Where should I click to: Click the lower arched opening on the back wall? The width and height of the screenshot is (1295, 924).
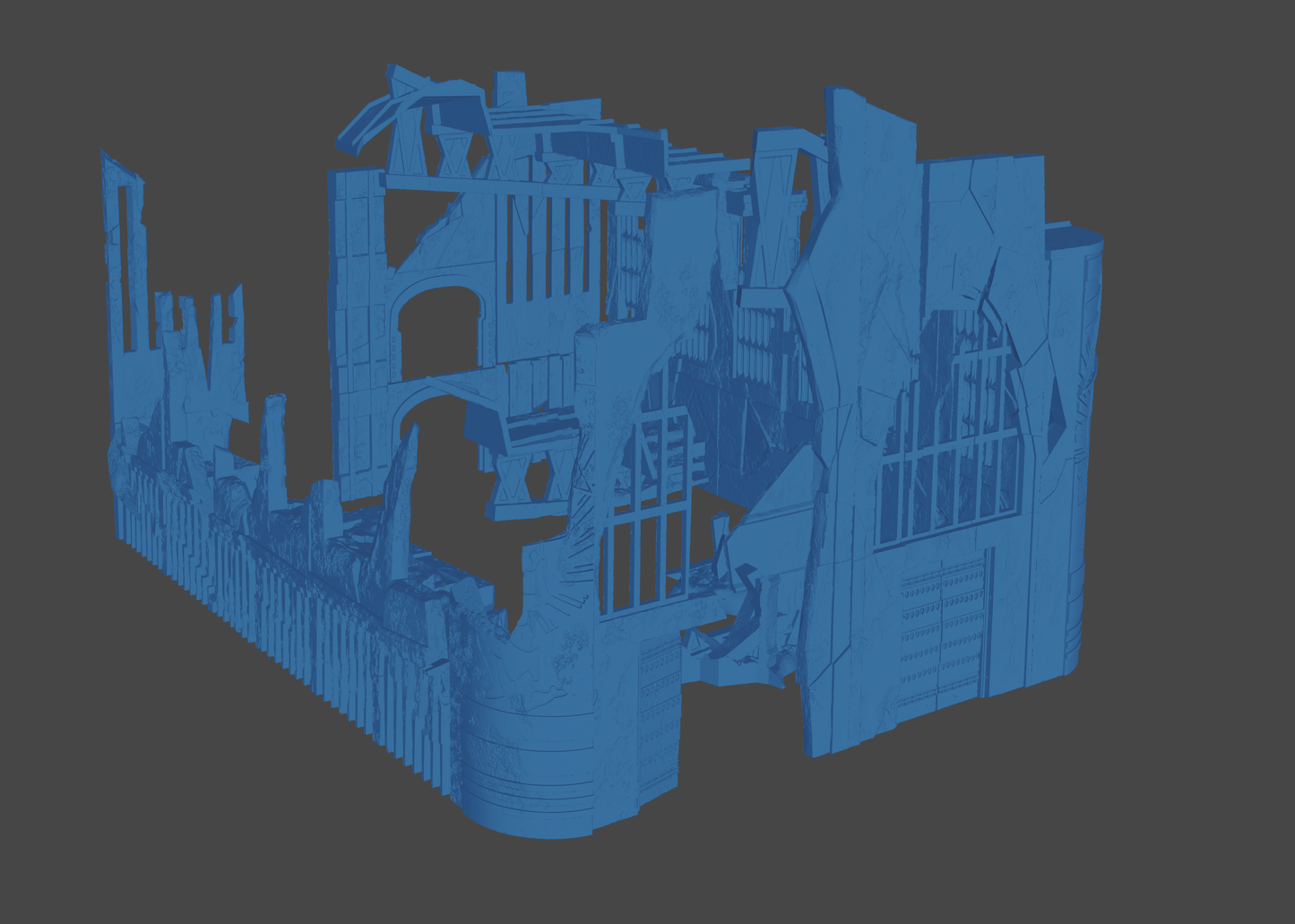coord(430,430)
